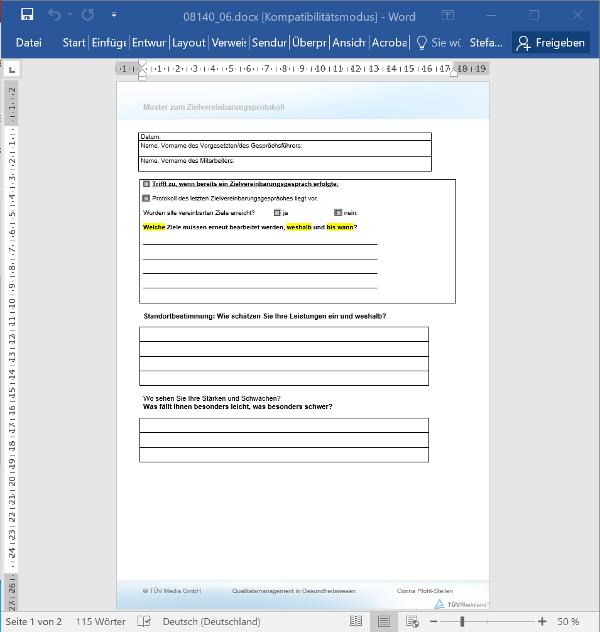600x632 pixels.
Task: Click the lightbulb 'Sie wünschen' search icon
Action: click(422, 43)
